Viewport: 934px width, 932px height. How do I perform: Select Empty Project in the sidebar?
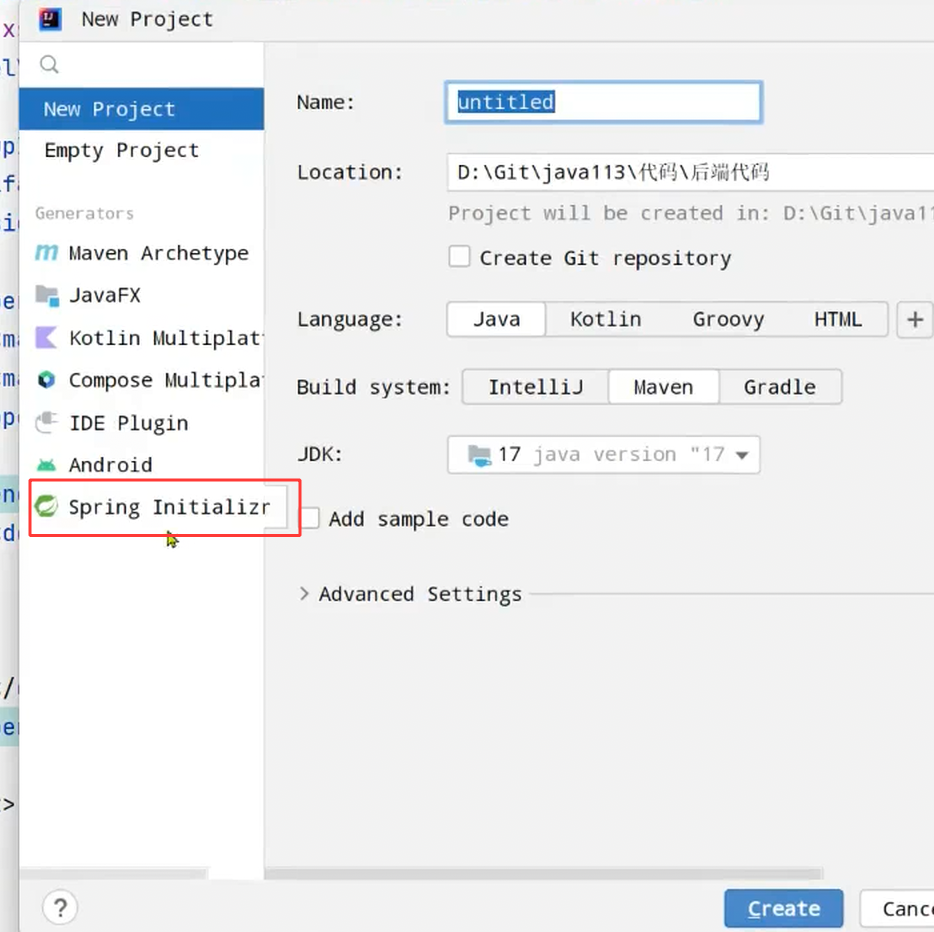pyautogui.click(x=141, y=150)
